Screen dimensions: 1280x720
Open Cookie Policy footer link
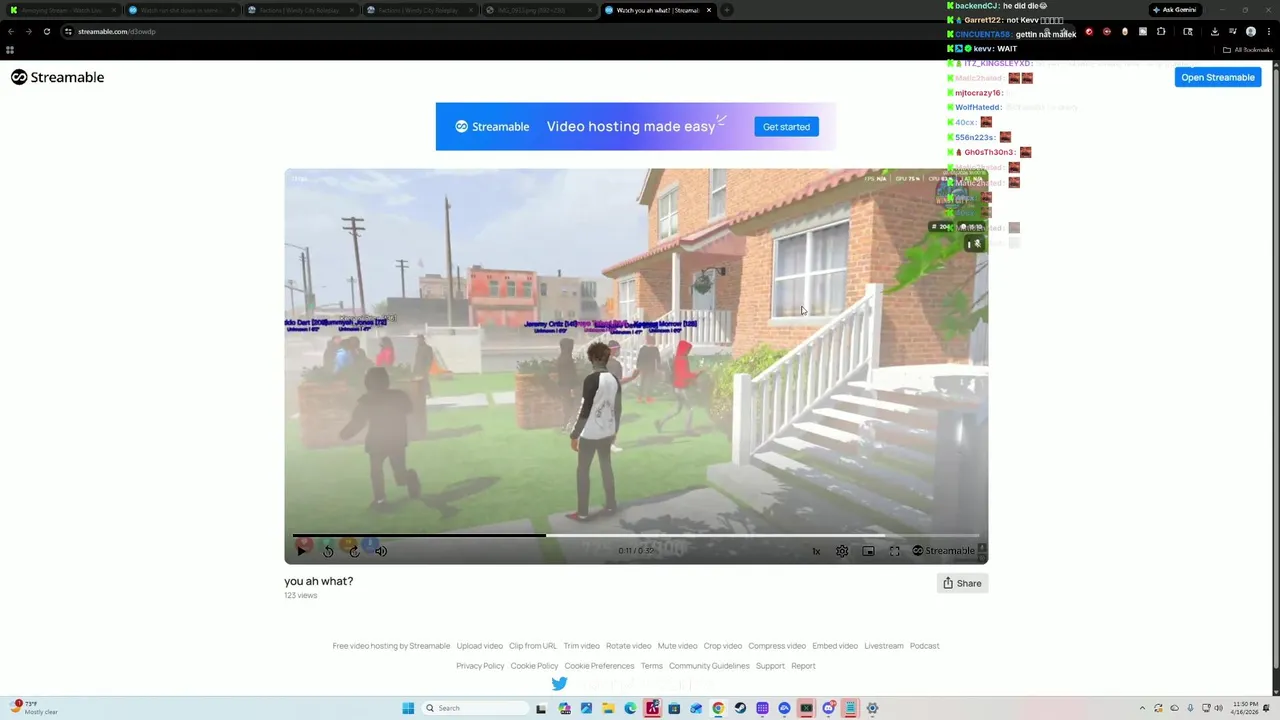click(534, 666)
